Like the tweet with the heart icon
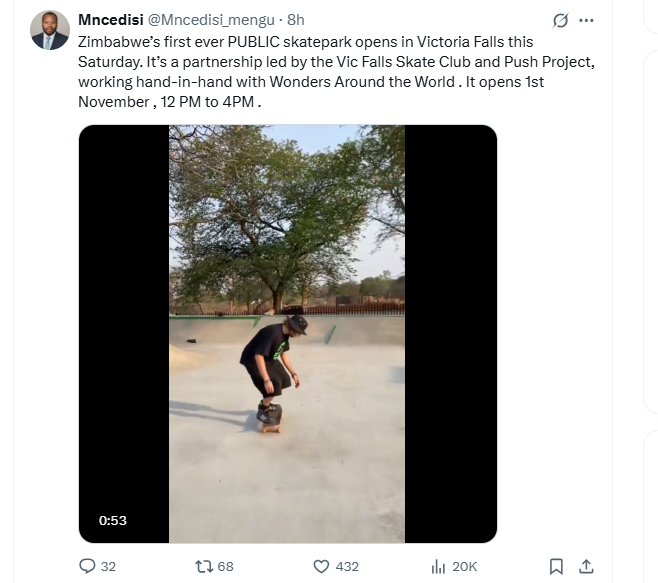 321,566
